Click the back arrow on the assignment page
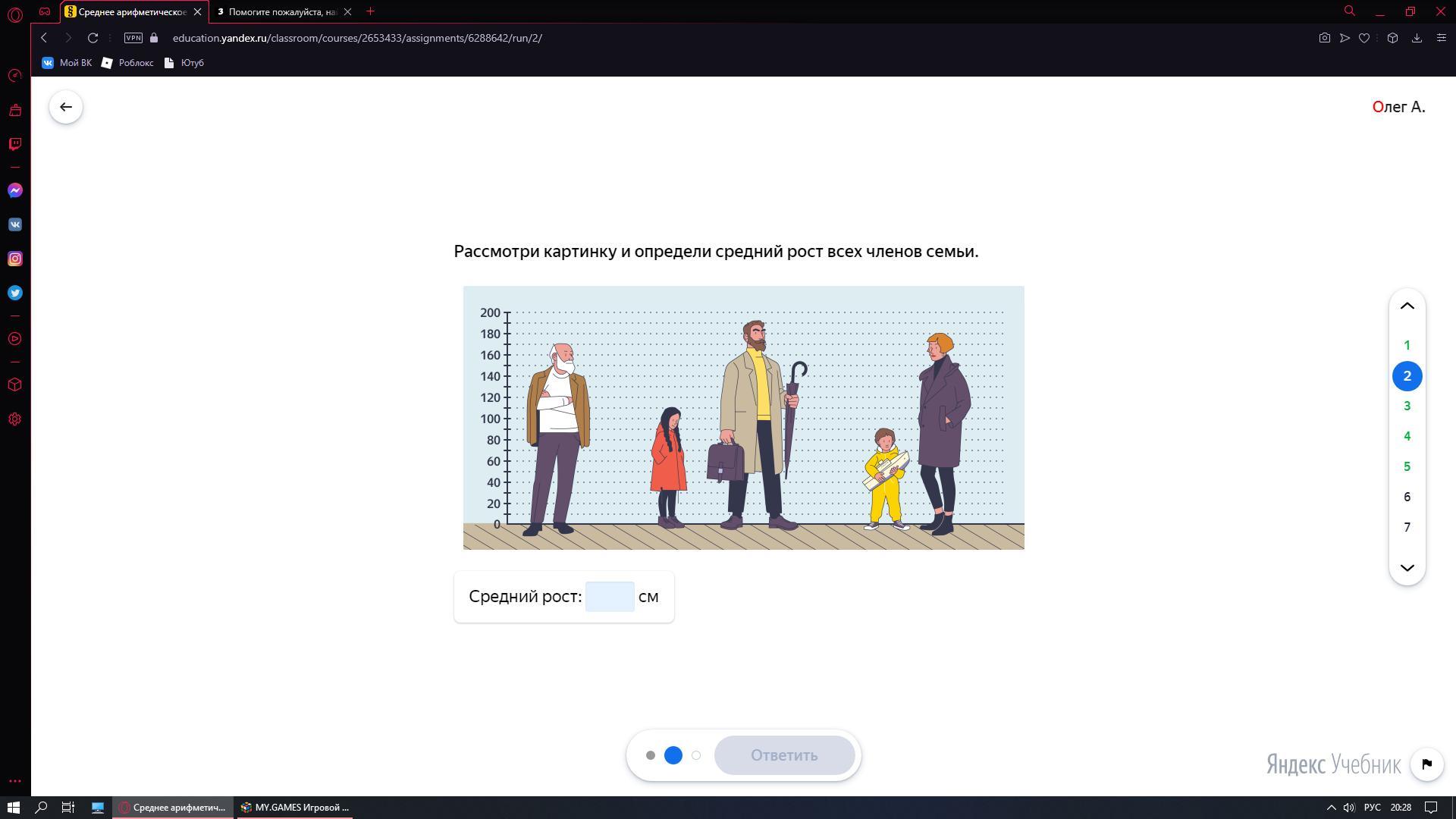 click(x=66, y=107)
